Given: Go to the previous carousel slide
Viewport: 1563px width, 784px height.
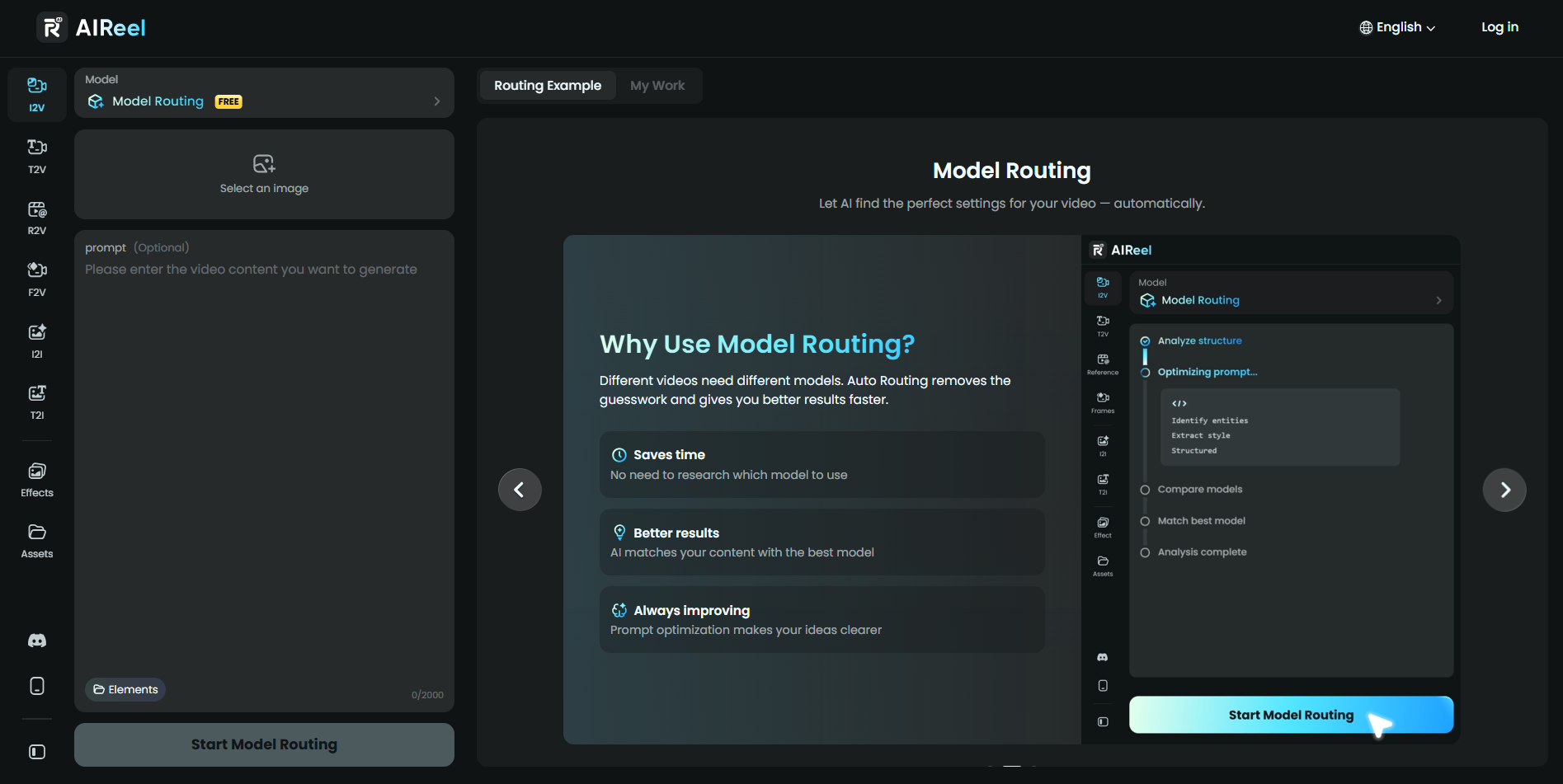Looking at the screenshot, I should pyautogui.click(x=520, y=490).
